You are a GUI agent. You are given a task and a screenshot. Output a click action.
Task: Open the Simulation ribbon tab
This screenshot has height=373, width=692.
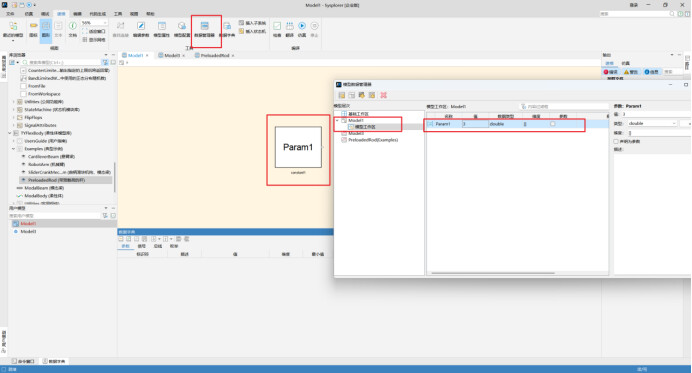29,14
